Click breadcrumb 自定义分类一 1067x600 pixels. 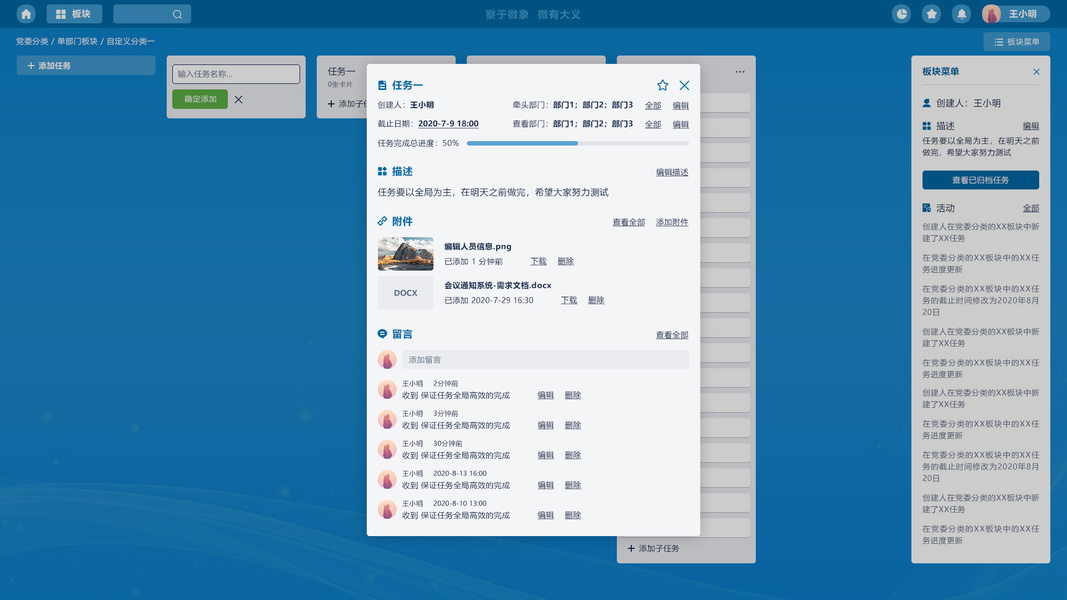(x=131, y=41)
